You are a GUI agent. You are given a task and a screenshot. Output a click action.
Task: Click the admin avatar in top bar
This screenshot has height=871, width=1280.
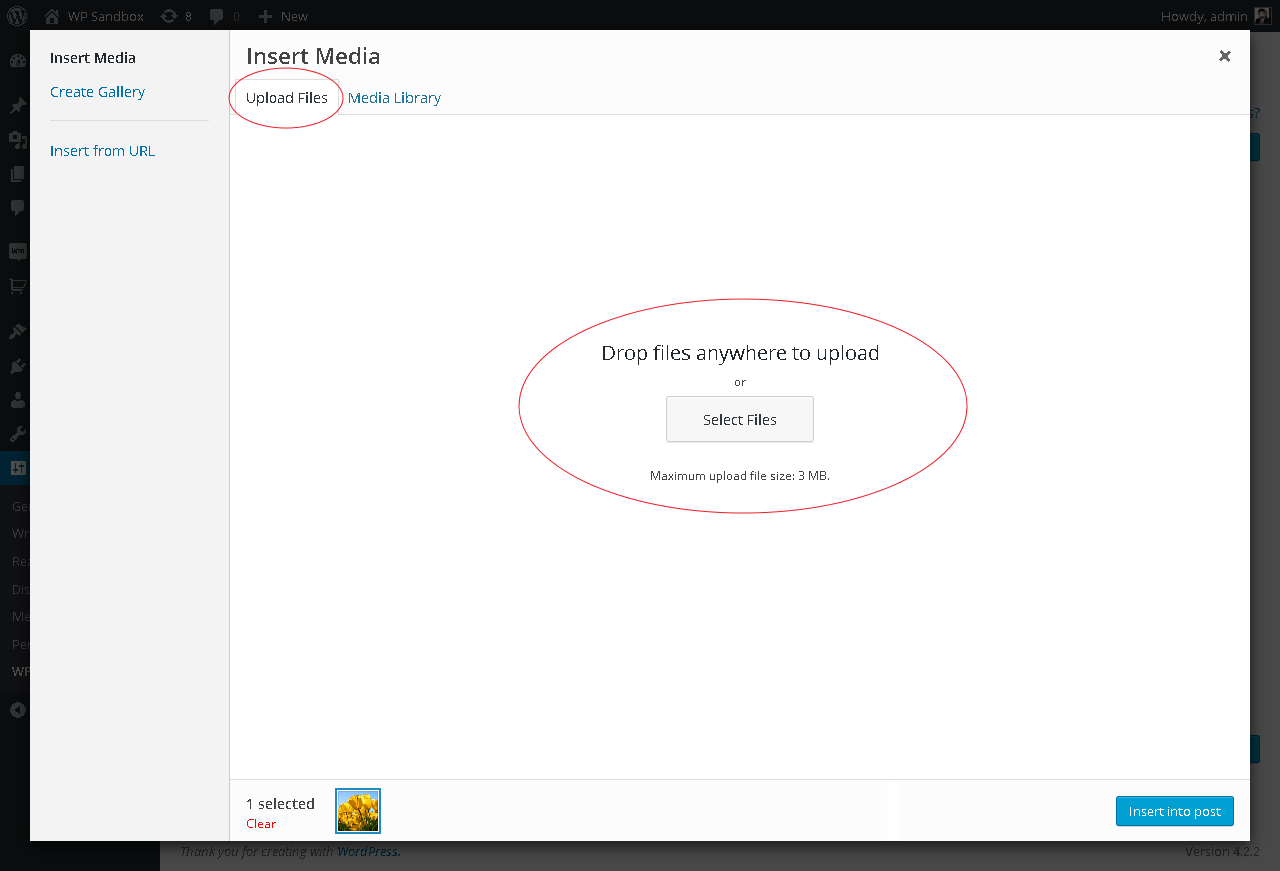(1262, 16)
